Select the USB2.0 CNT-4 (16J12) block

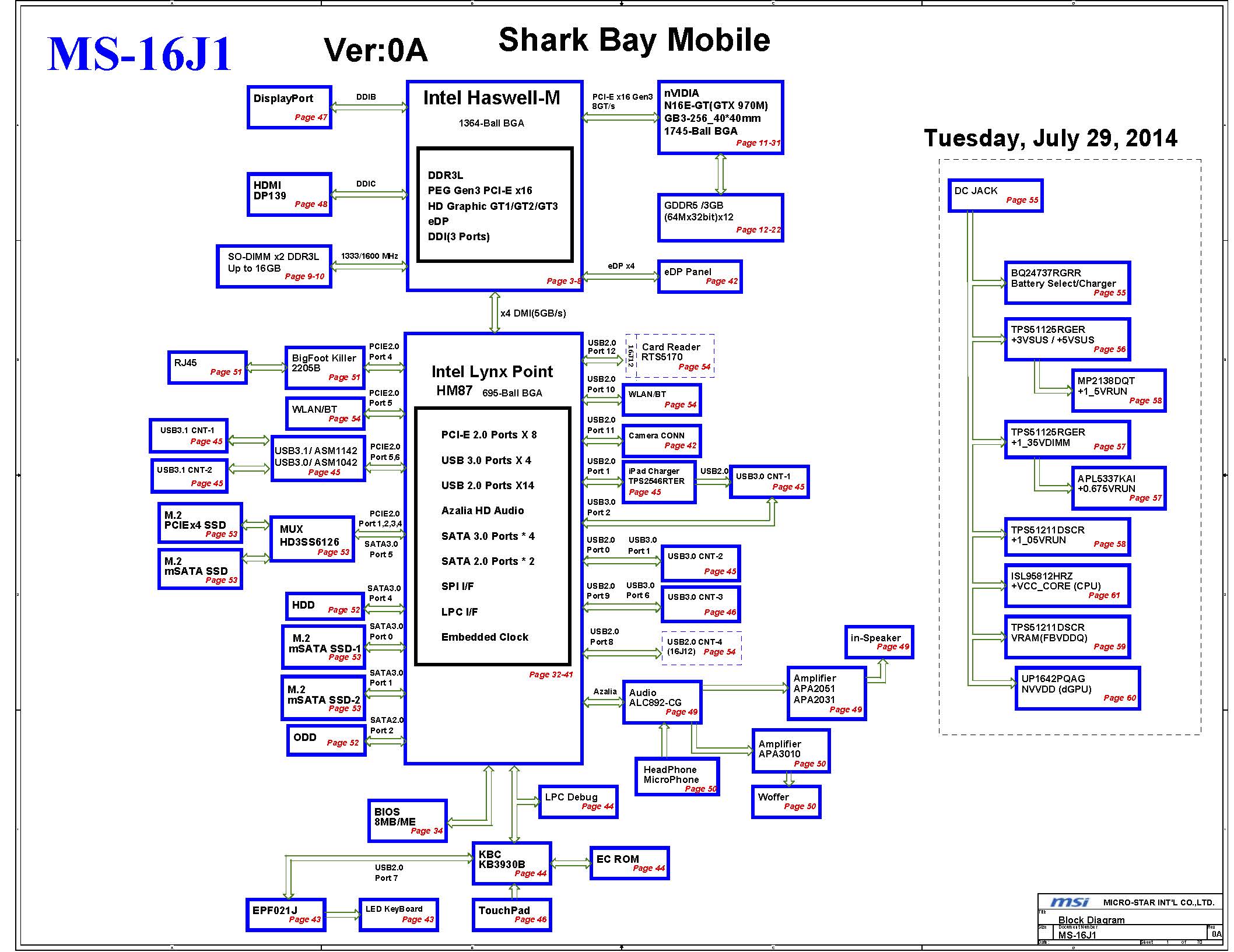click(x=702, y=648)
